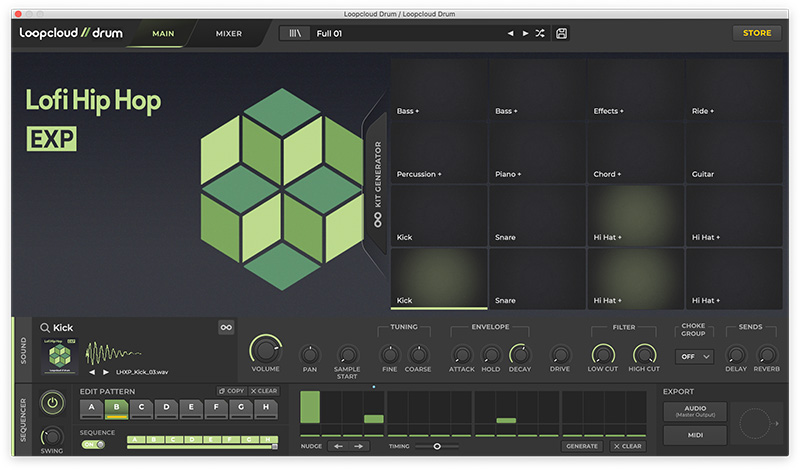Copy the current pattern
The width and height of the screenshot is (800, 470).
[x=232, y=391]
